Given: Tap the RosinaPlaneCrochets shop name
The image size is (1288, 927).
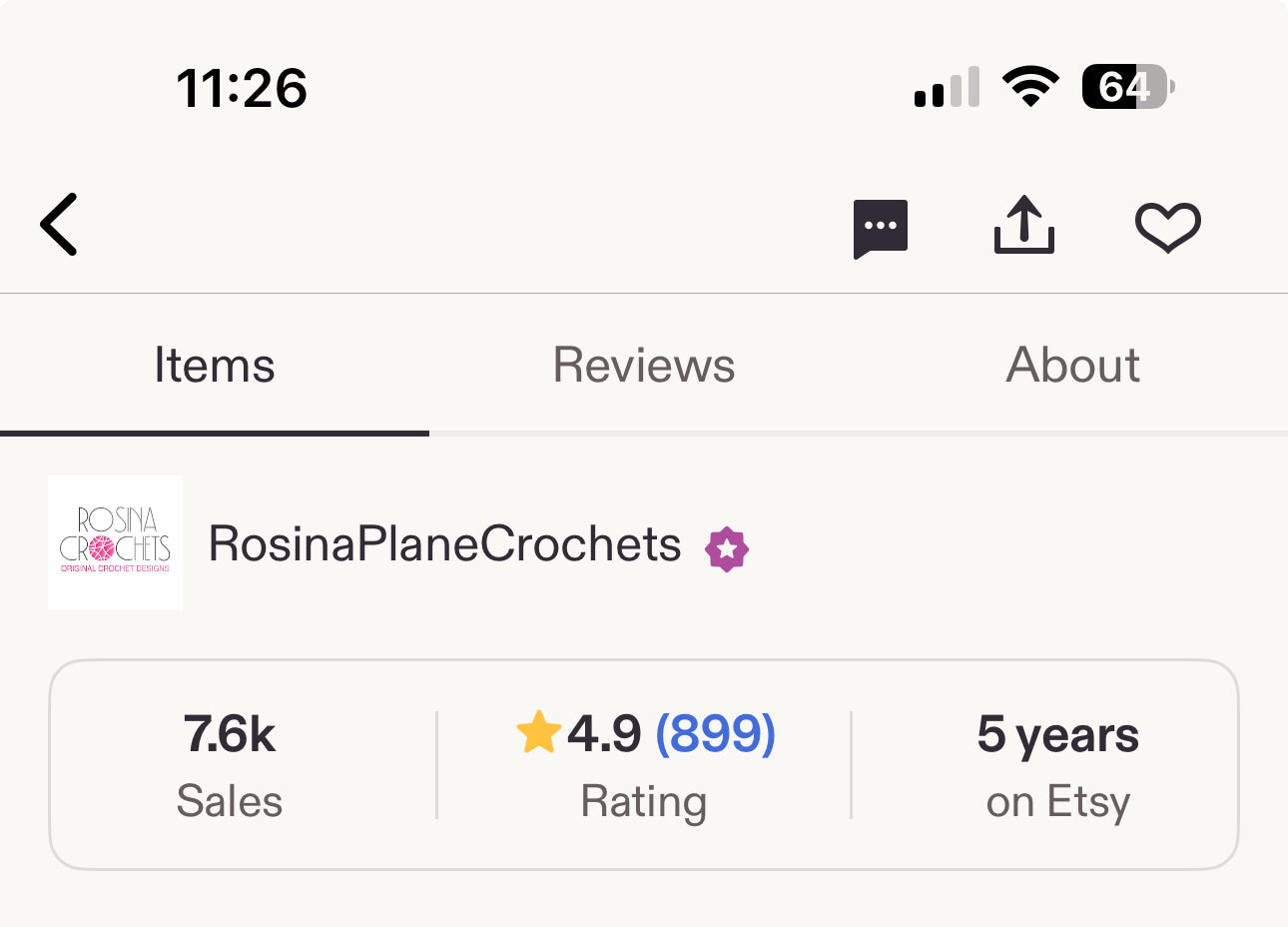Looking at the screenshot, I should click(444, 545).
